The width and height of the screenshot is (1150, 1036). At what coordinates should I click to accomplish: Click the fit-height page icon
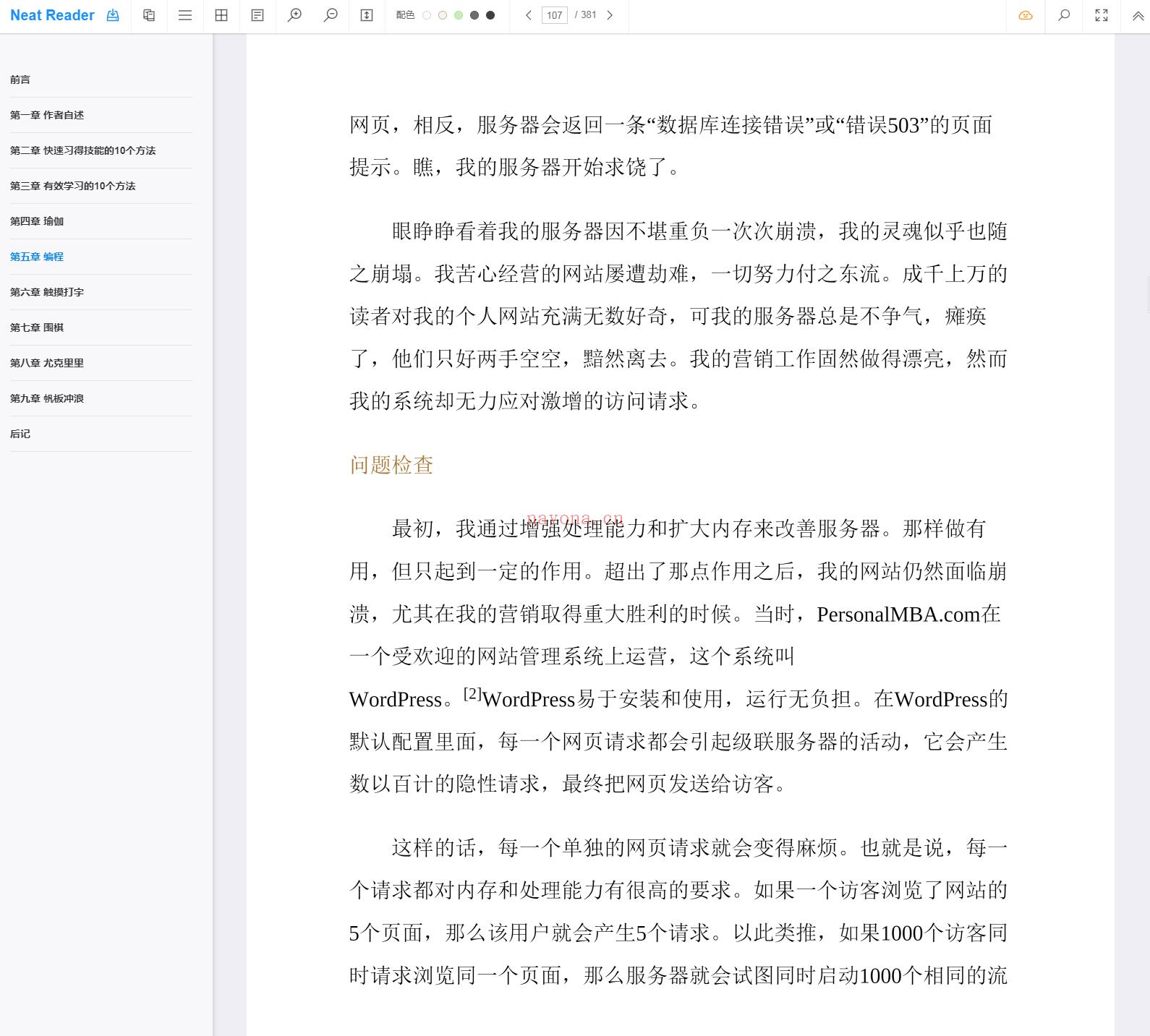[367, 15]
